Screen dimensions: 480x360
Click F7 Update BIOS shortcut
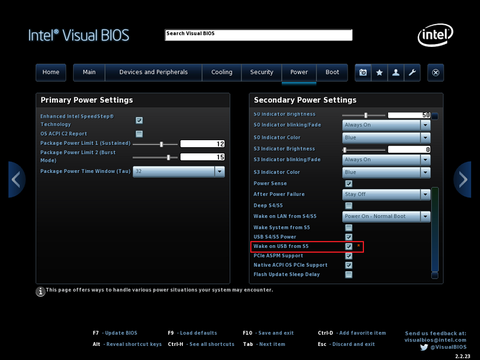point(115,333)
